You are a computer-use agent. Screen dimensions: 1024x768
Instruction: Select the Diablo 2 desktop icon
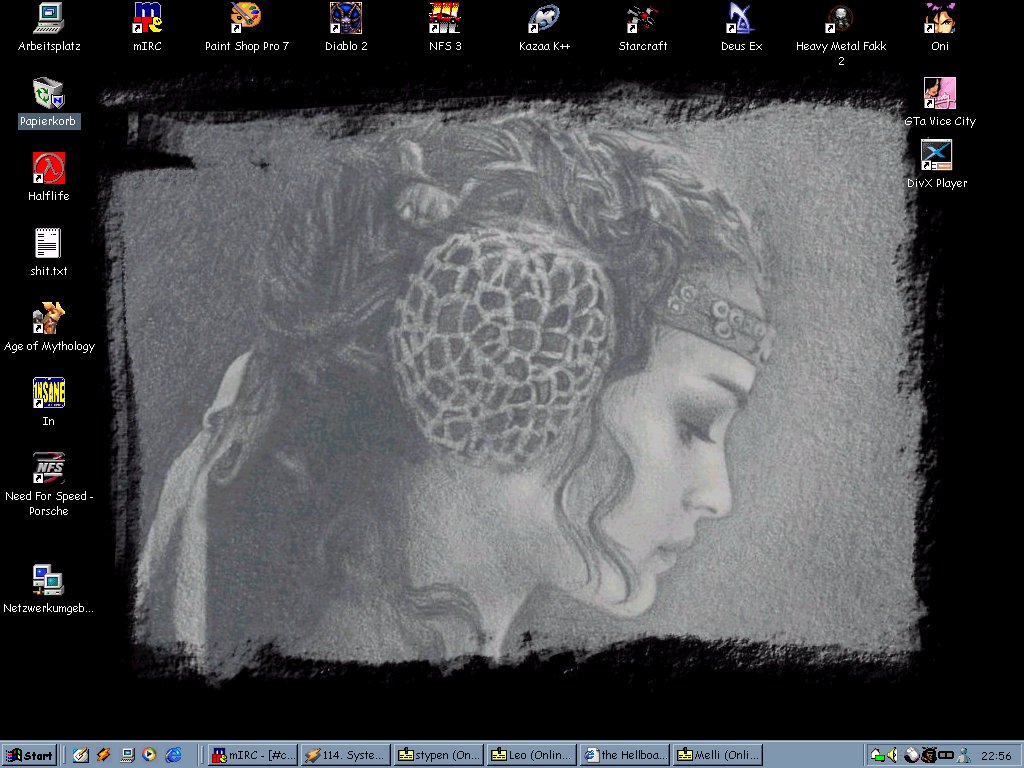coord(346,26)
